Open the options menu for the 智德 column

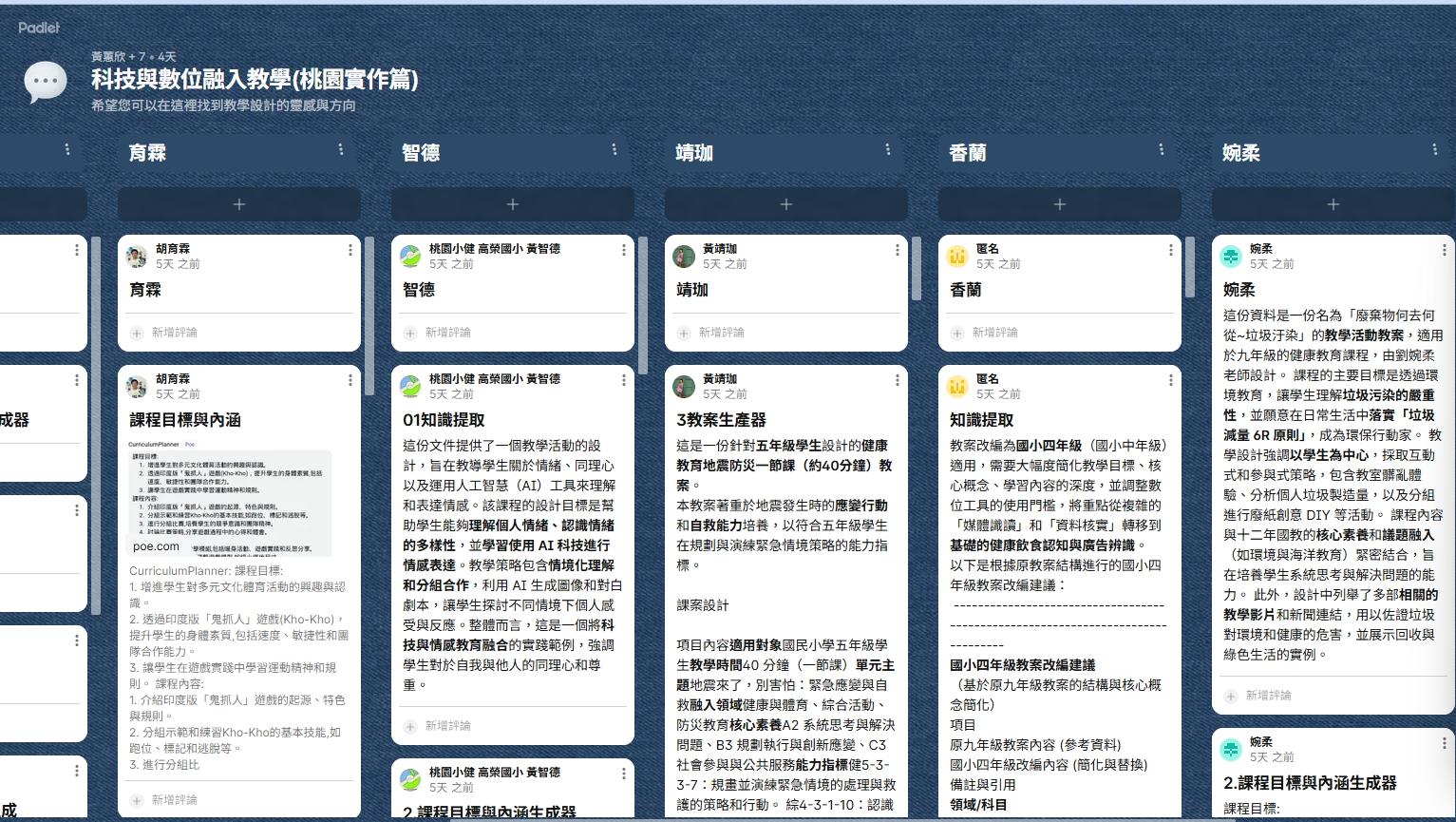(x=614, y=148)
